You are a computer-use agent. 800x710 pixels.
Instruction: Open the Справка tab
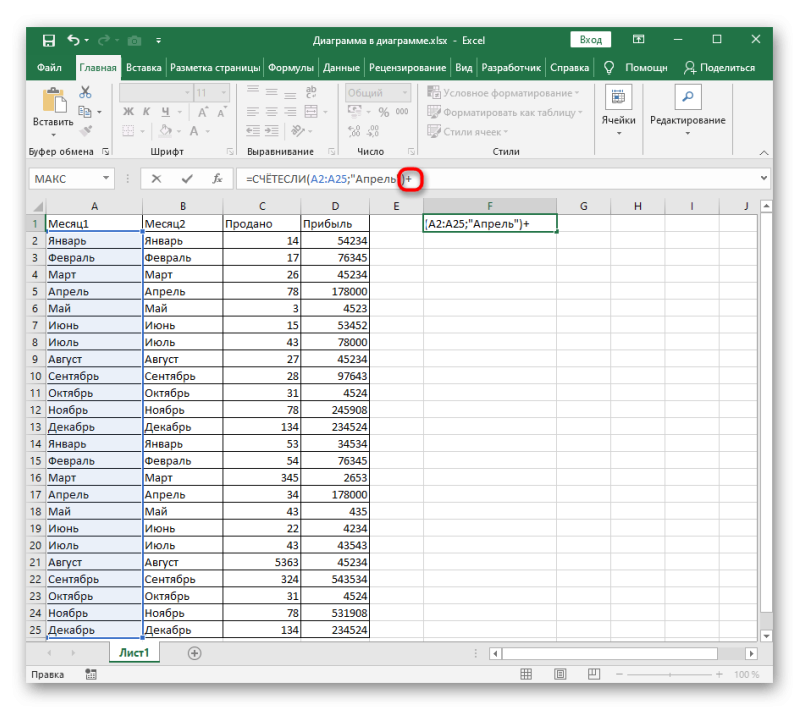click(x=569, y=67)
